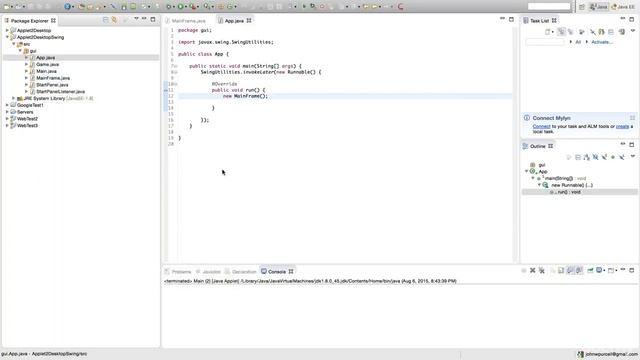Expand the Applet2Desktop project

7,30
